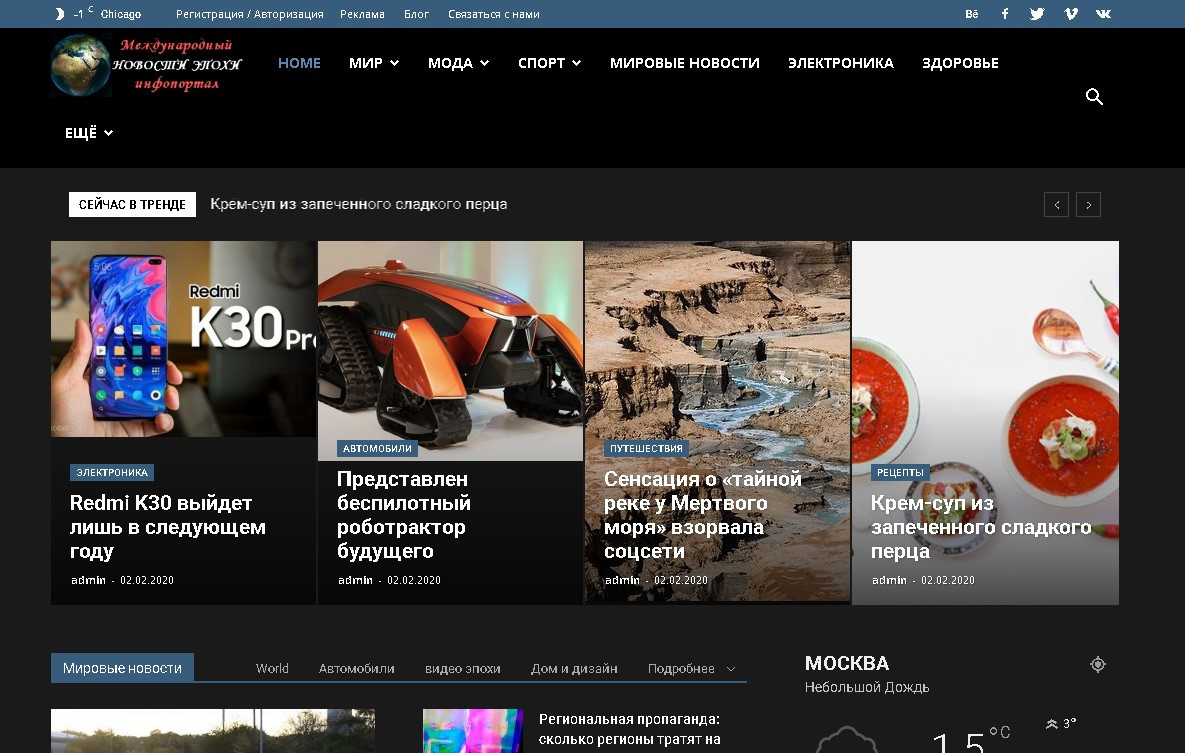Open the Реклама link

(362, 14)
